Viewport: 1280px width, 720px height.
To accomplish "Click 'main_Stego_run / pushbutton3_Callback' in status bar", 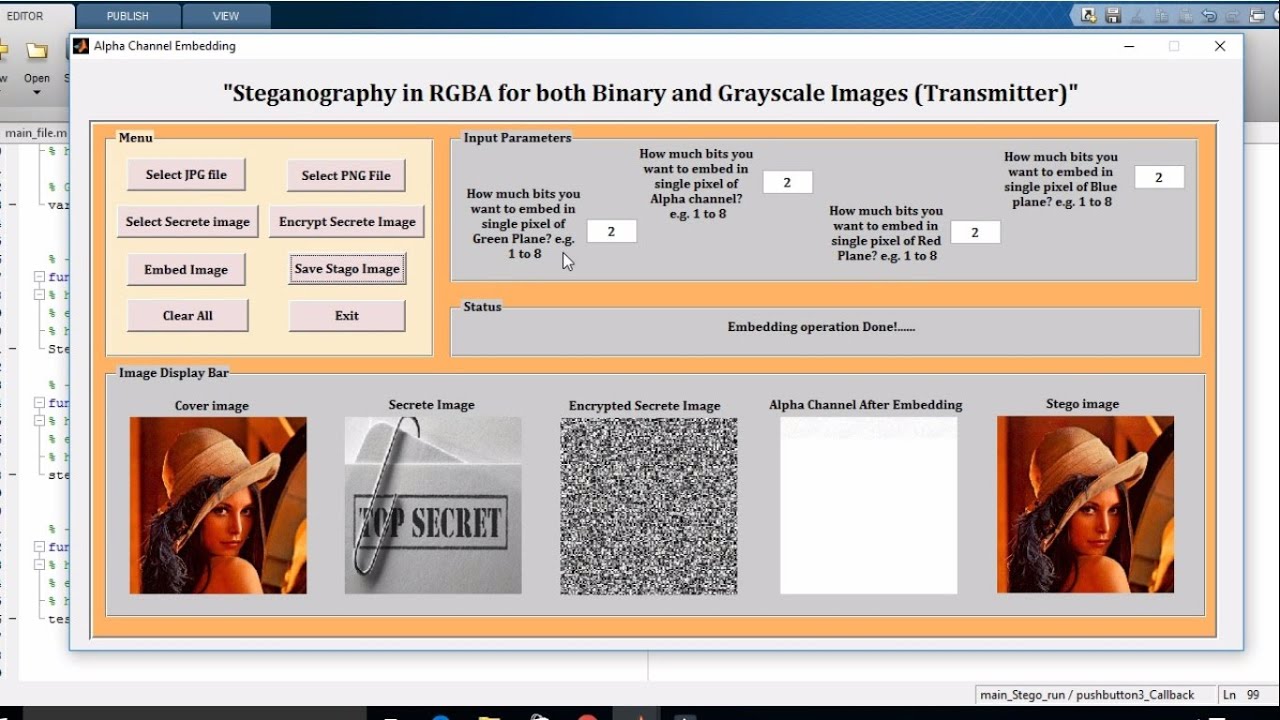I will pyautogui.click(x=1087, y=695).
